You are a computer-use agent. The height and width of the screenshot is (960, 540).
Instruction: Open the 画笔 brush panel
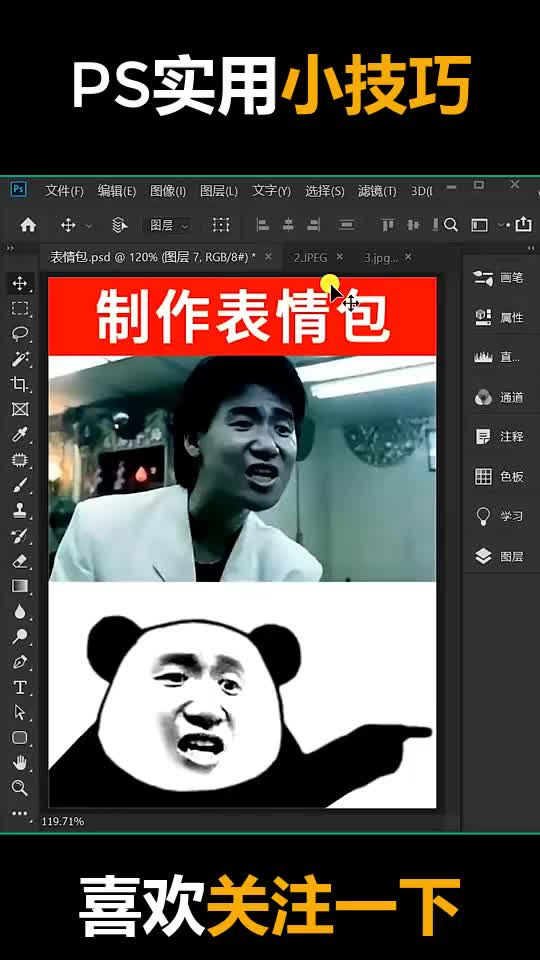tap(499, 278)
